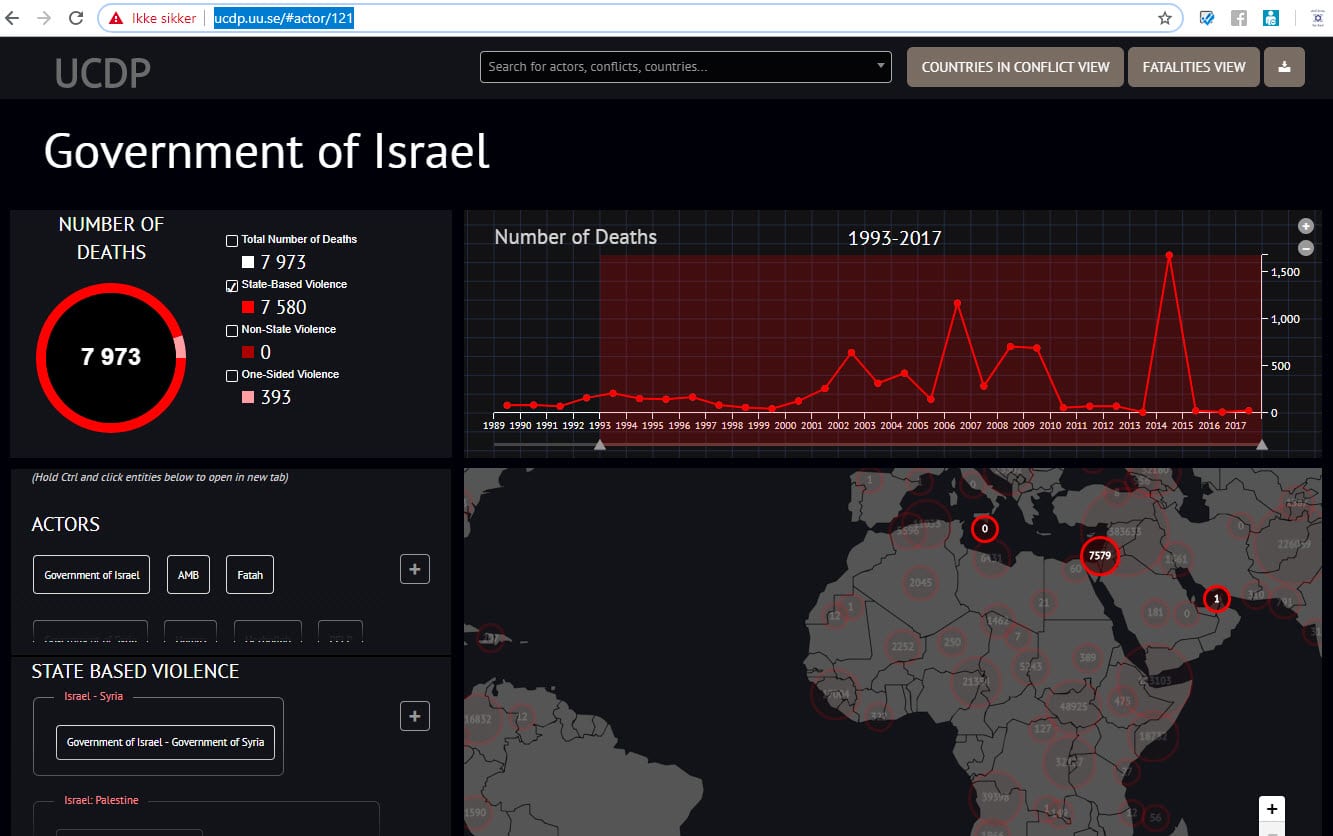Reload the page with browser refresh icon
Viewport: 1333px width, 836px height.
point(76,18)
